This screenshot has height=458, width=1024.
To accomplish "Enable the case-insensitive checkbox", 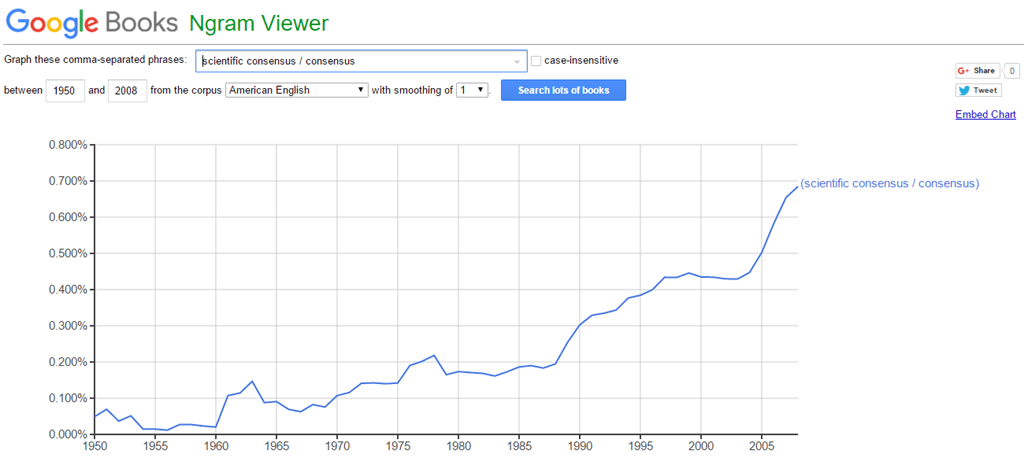I will click(536, 61).
